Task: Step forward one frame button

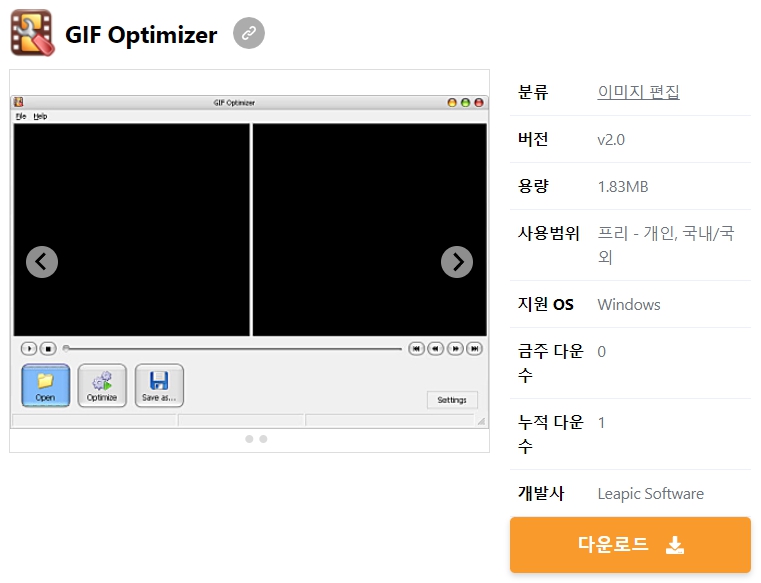Action: (455, 349)
